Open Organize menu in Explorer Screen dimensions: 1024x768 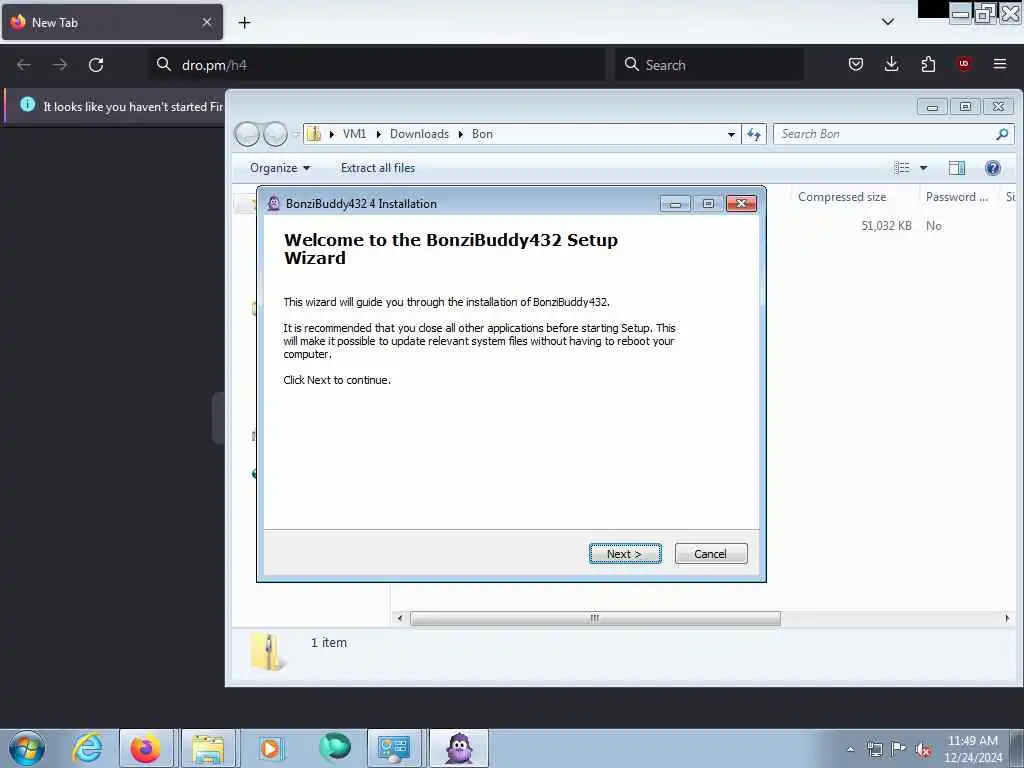tap(280, 168)
